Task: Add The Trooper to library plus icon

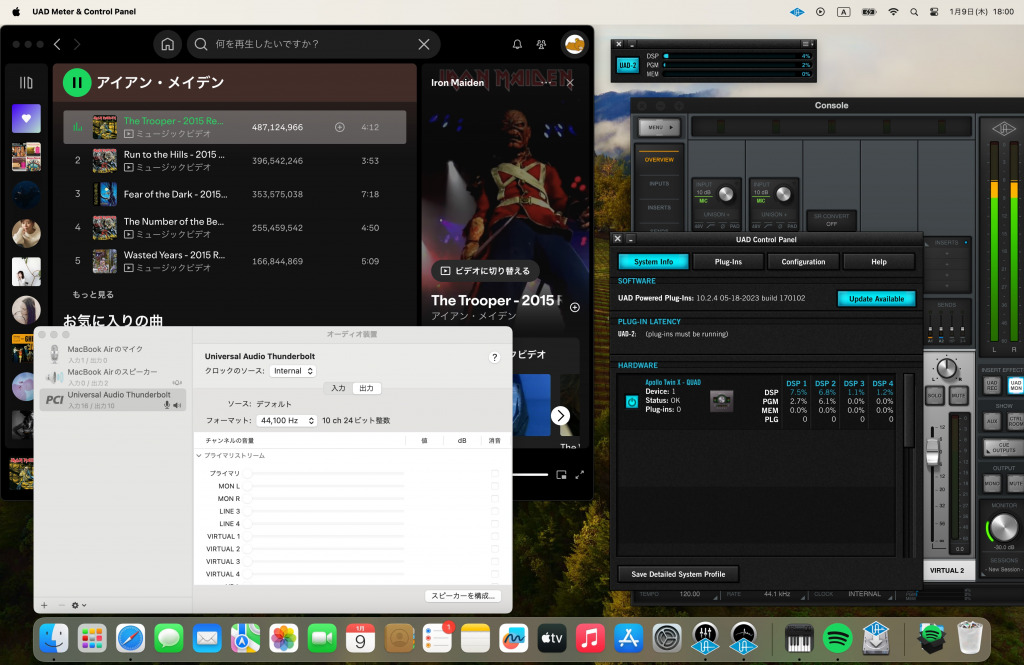Action: coord(340,127)
